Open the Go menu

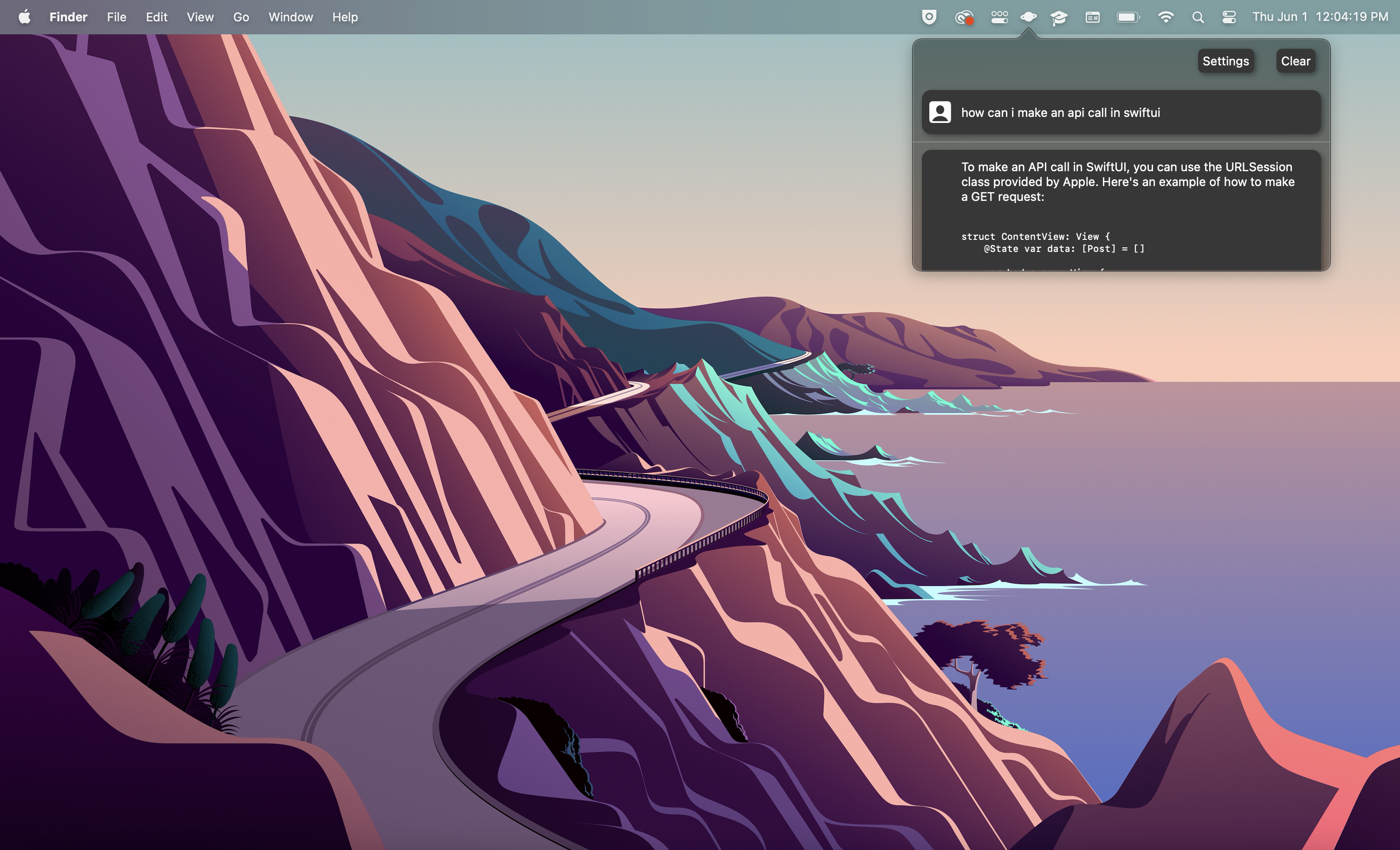click(x=241, y=17)
